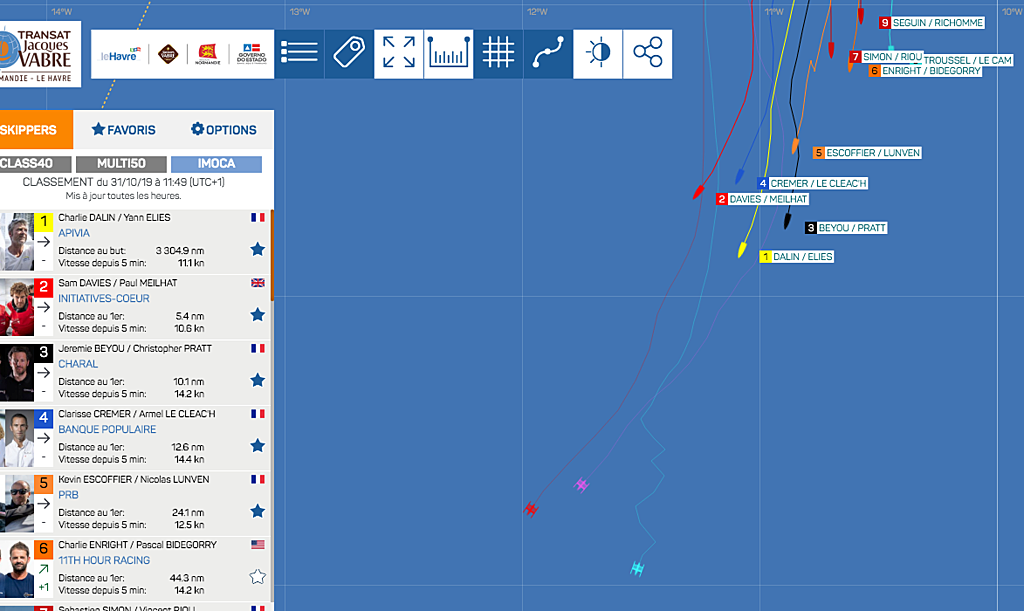Viewport: 1024px width, 611px height.
Task: Click the cyan retired-boat marker on the map
Action: [637, 569]
